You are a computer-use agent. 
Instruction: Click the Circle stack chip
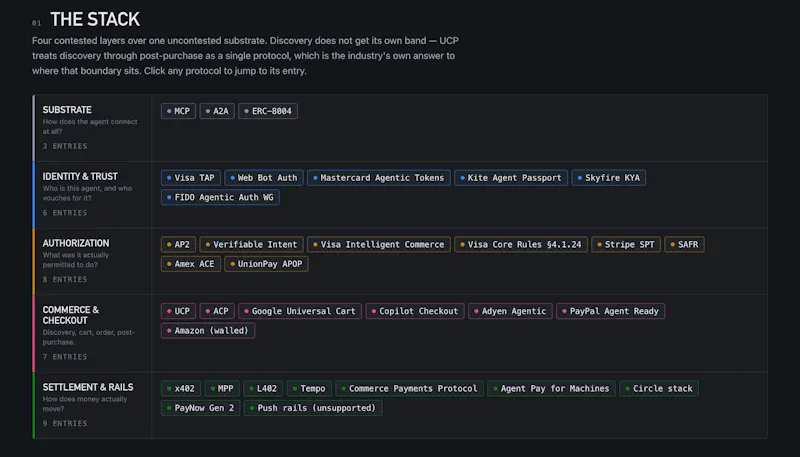659,389
